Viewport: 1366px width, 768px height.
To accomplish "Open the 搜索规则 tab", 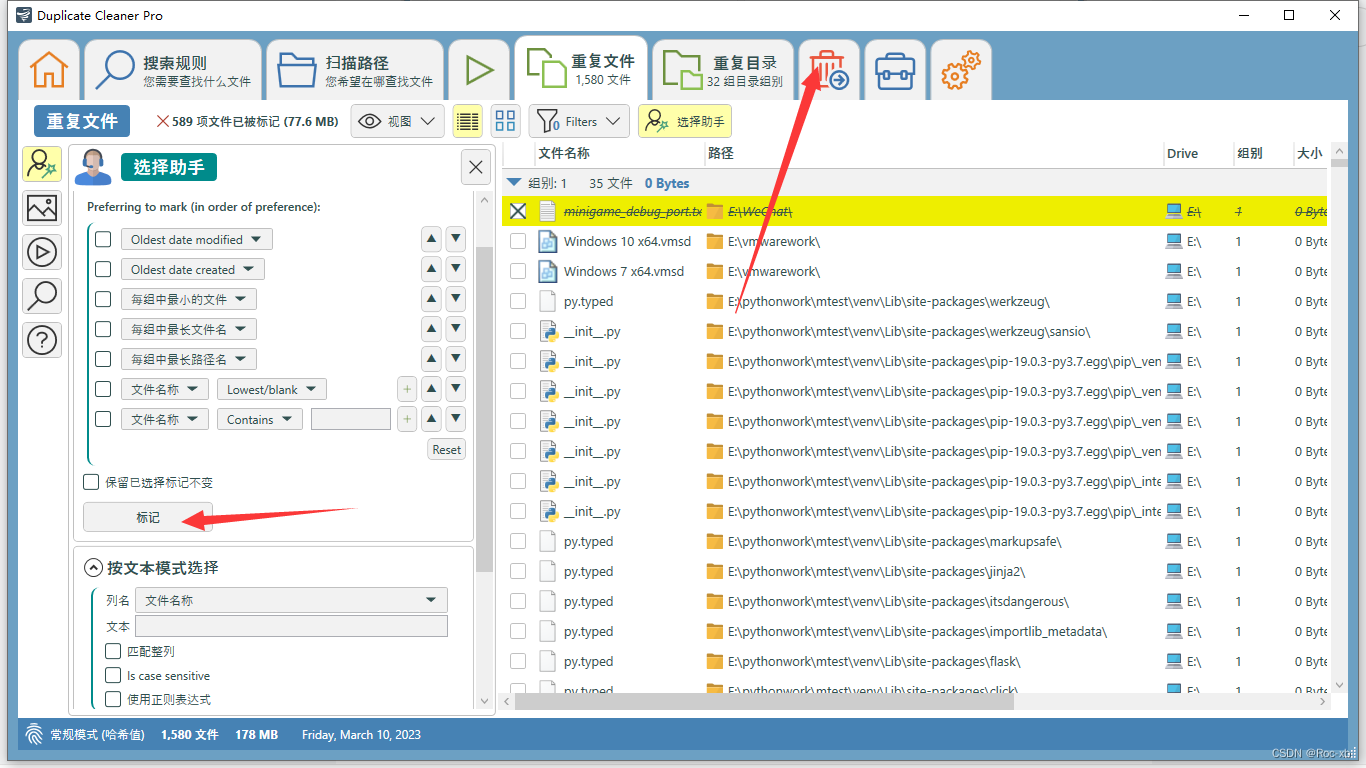I will (173, 70).
